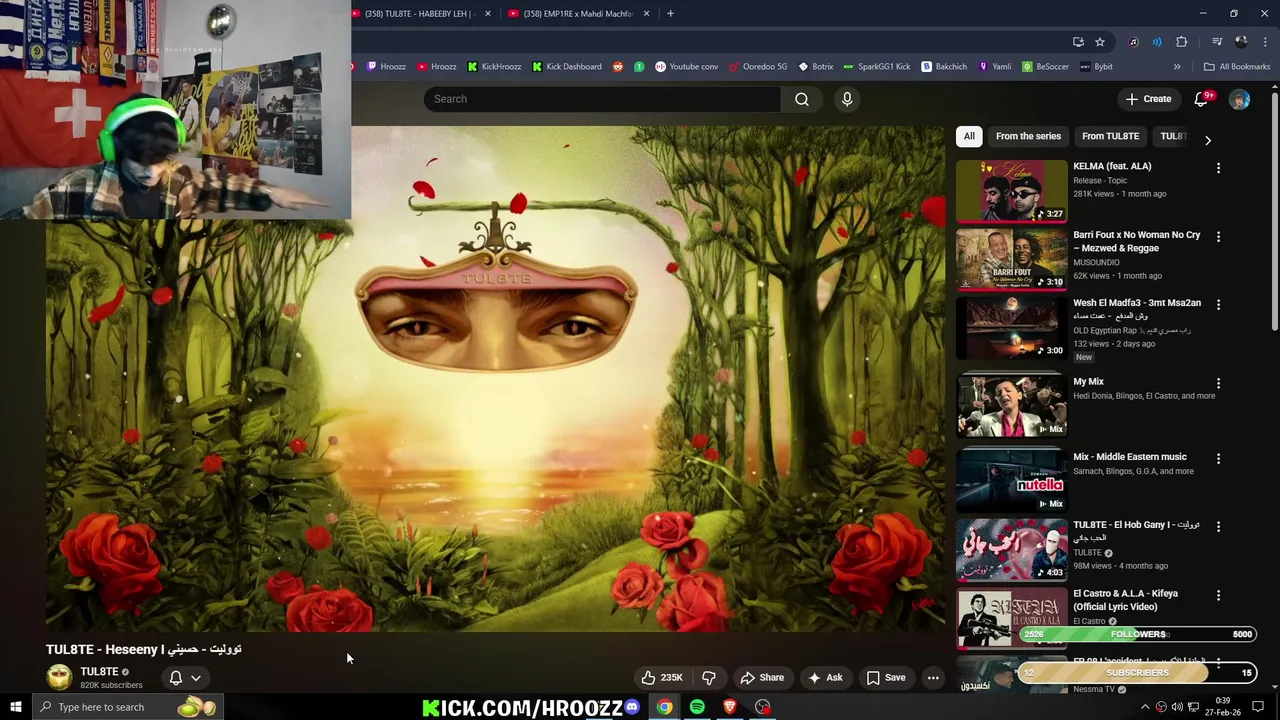Open options for KELMA video row
The image size is (1280, 720).
tap(1218, 168)
